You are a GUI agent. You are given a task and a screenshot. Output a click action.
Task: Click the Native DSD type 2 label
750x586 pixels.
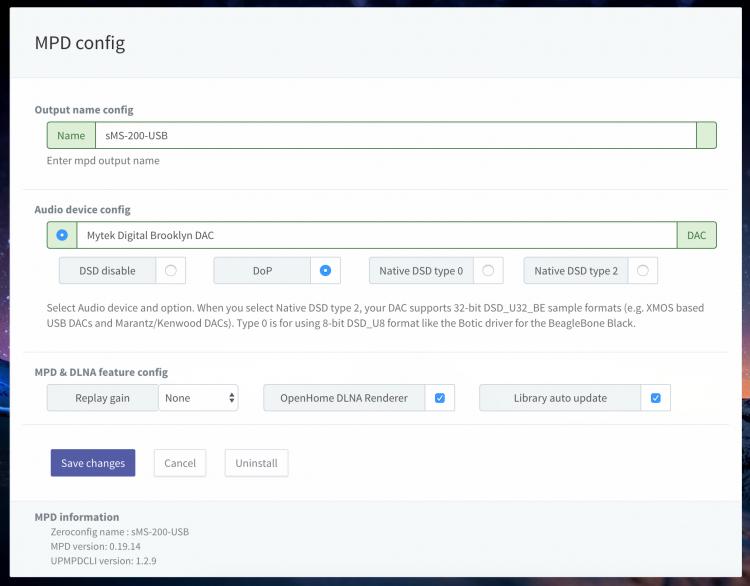tap(576, 270)
